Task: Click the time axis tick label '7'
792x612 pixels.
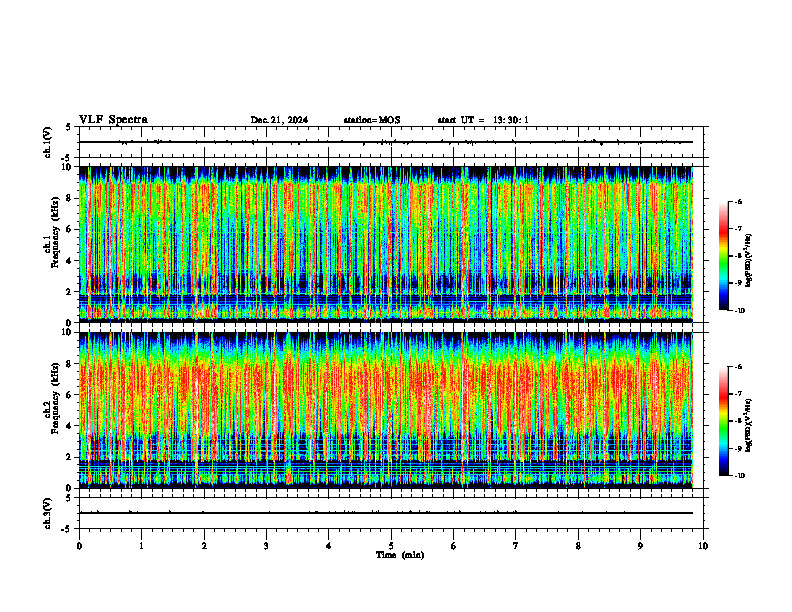Action: point(516,546)
